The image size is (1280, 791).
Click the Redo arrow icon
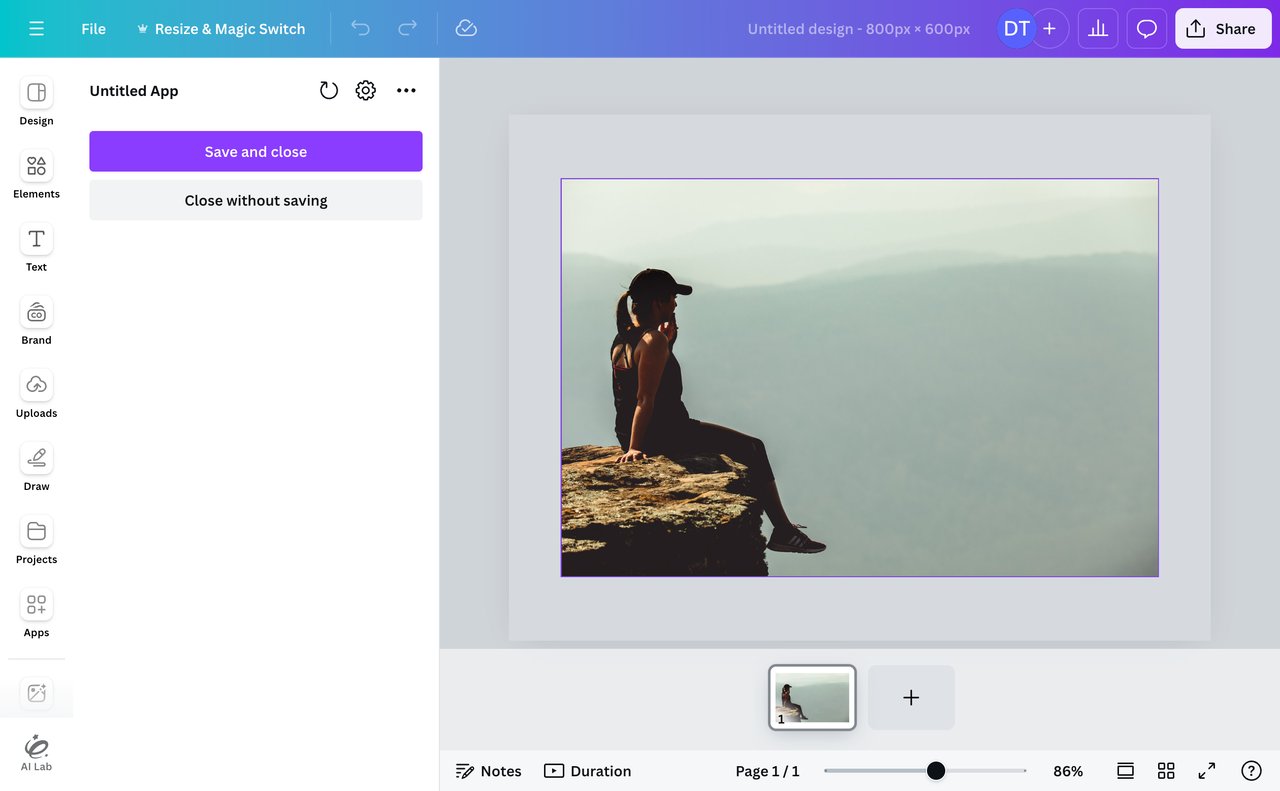tap(407, 29)
